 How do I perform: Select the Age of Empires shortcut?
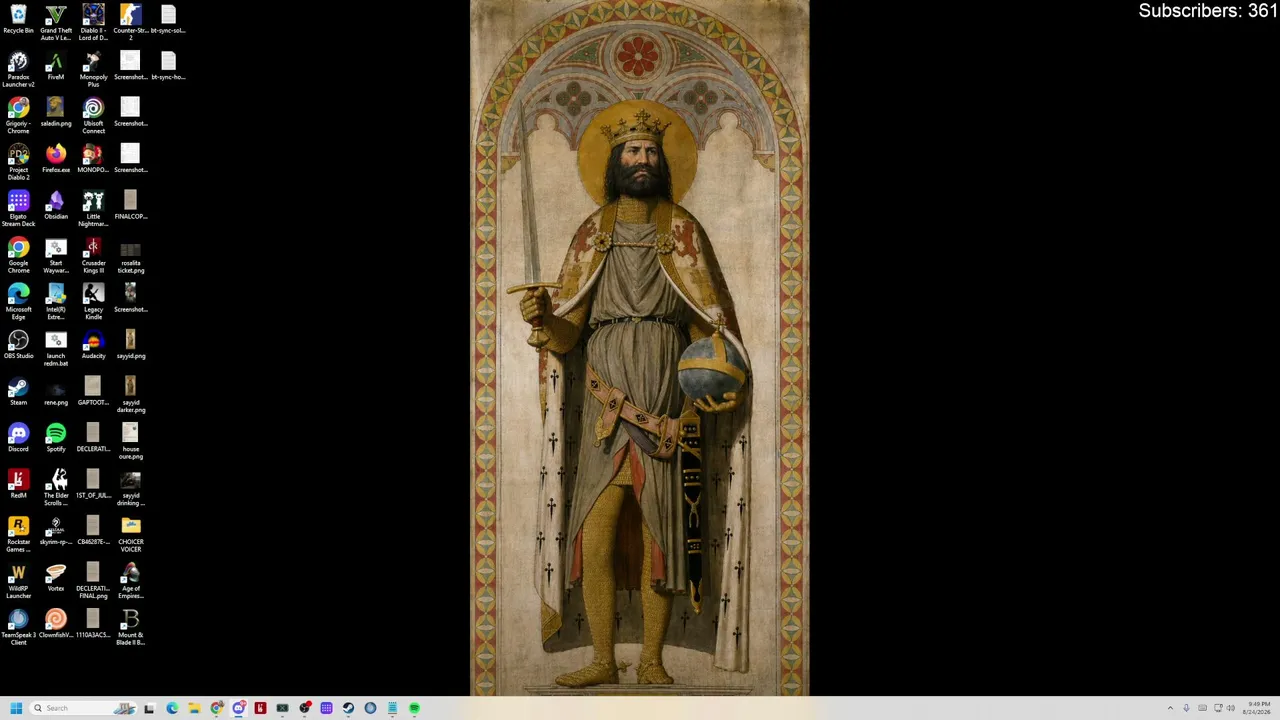tap(130, 580)
